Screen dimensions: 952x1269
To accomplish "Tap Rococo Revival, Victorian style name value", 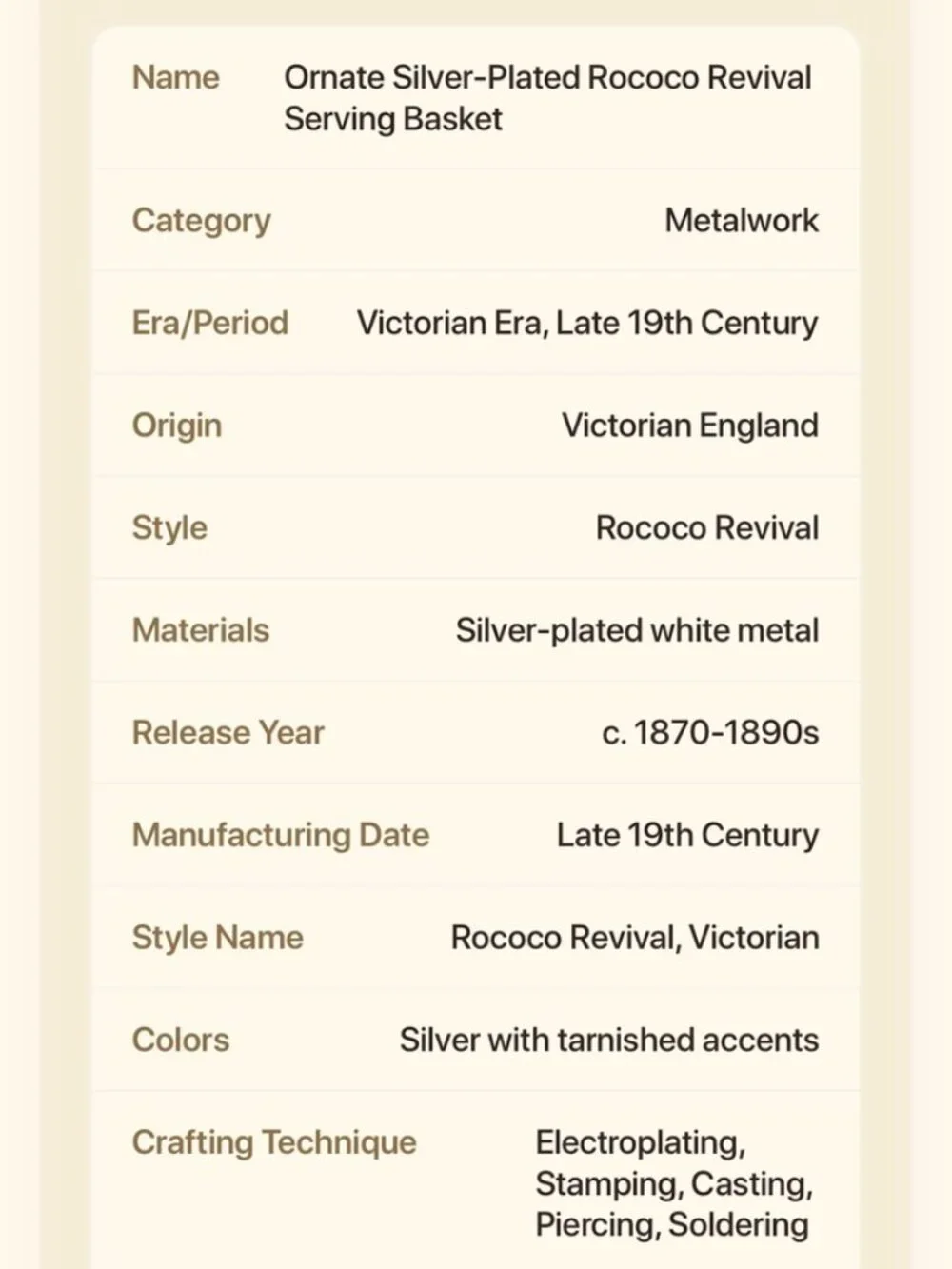I will point(635,937).
